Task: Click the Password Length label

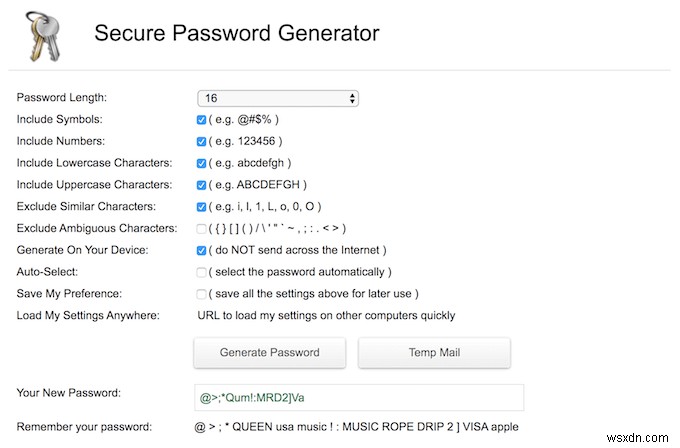Action: (62, 98)
